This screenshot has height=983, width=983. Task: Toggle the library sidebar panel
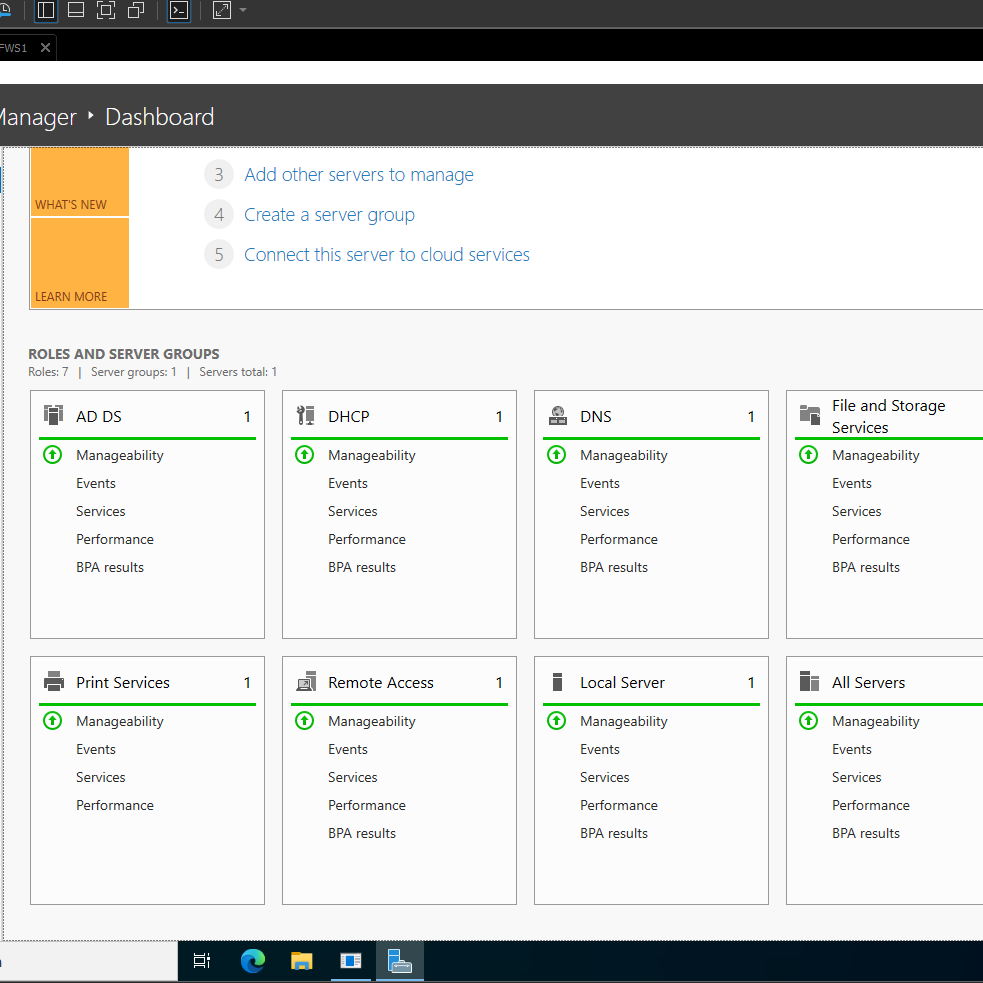click(x=46, y=11)
